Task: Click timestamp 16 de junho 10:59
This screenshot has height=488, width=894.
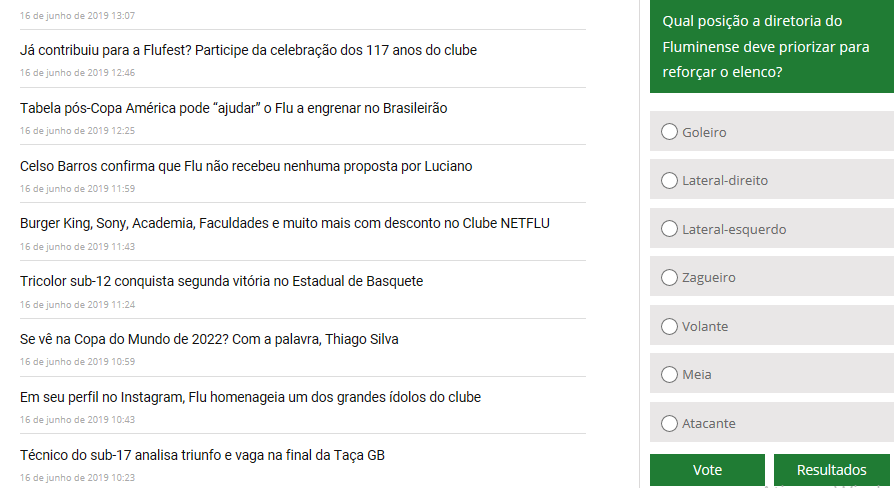Action: coord(78,361)
